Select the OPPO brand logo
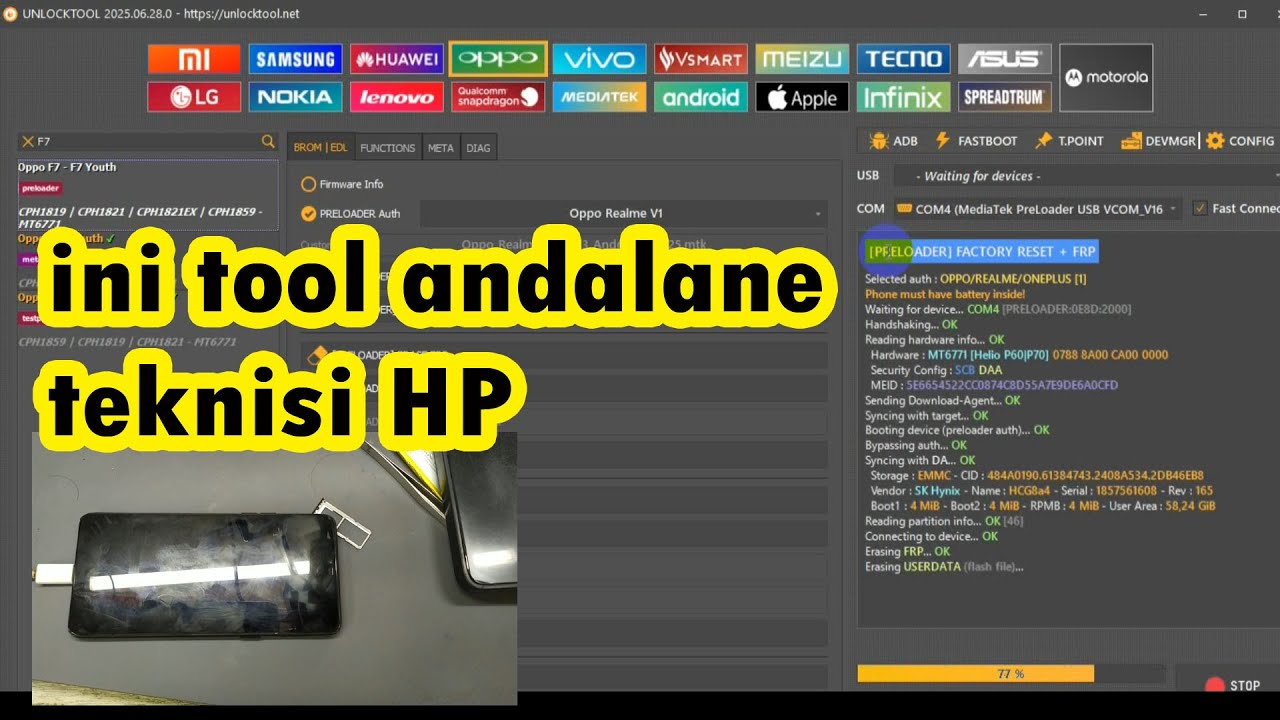Screen dimensions: 1280x720 (x=498, y=59)
